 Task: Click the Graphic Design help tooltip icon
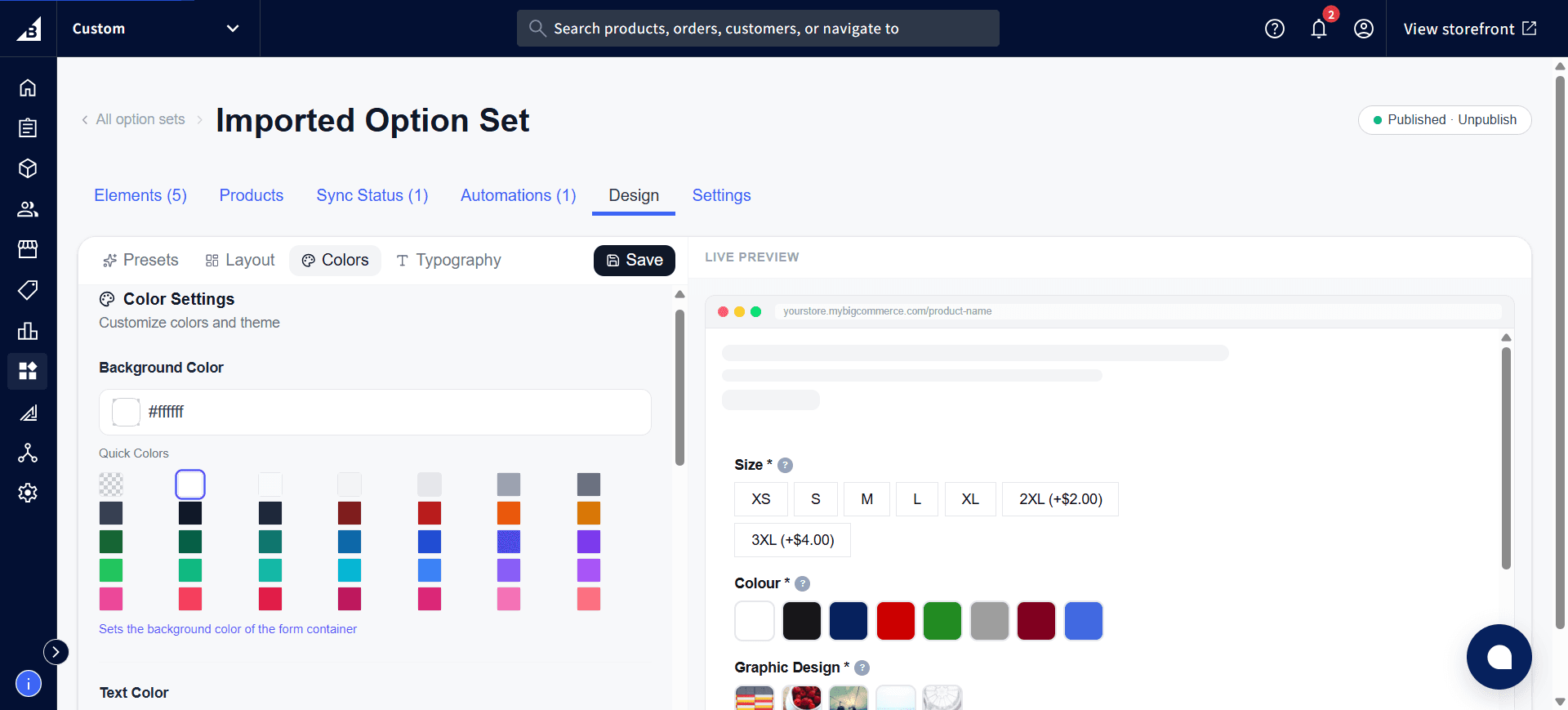(x=862, y=668)
